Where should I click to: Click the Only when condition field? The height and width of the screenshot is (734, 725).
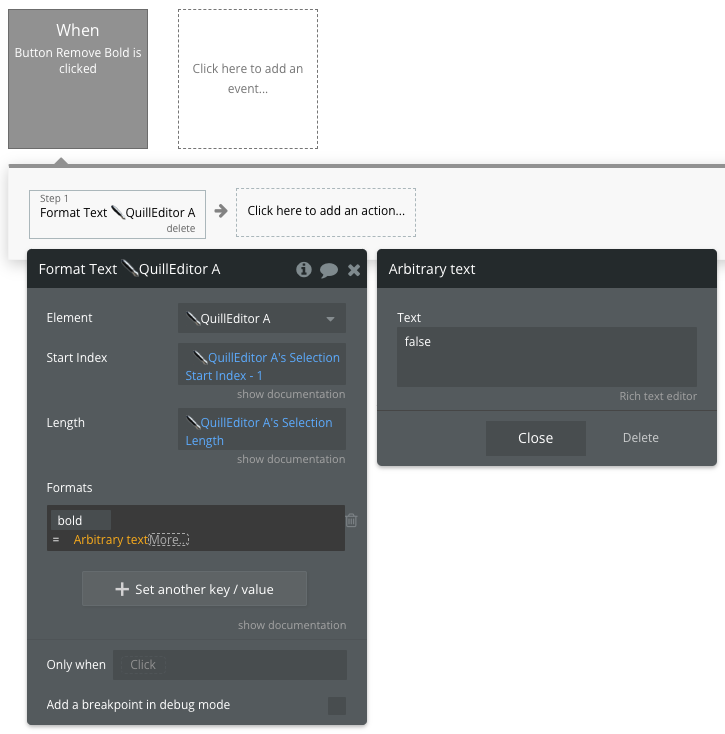[230, 665]
